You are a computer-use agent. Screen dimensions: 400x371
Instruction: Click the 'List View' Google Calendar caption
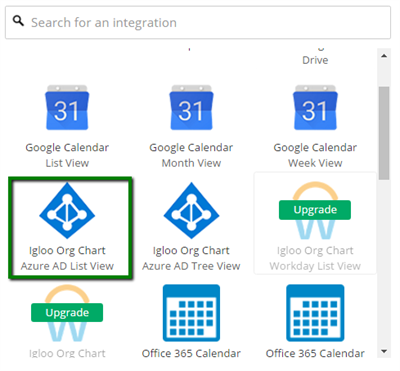pos(67,163)
